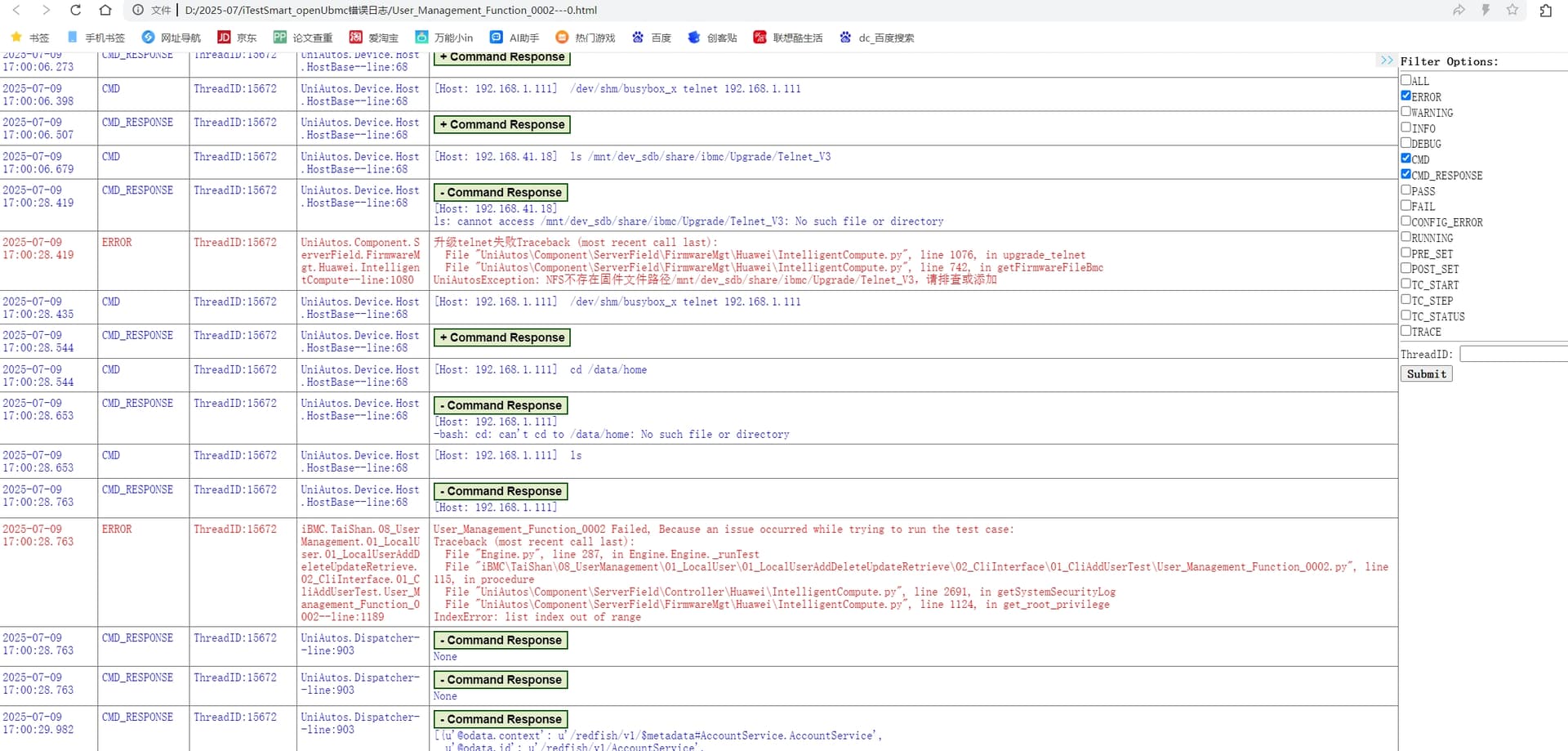Click the browser address bar URL
The width and height of the screenshot is (1568, 751).
(x=390, y=11)
